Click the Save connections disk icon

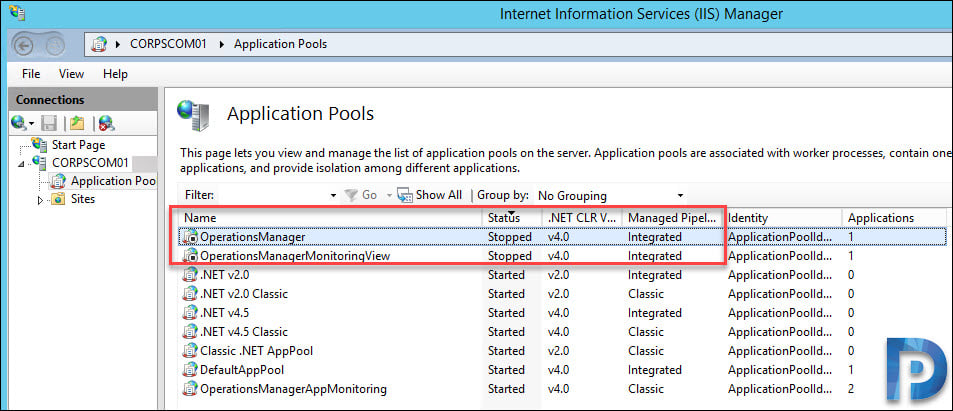49,123
